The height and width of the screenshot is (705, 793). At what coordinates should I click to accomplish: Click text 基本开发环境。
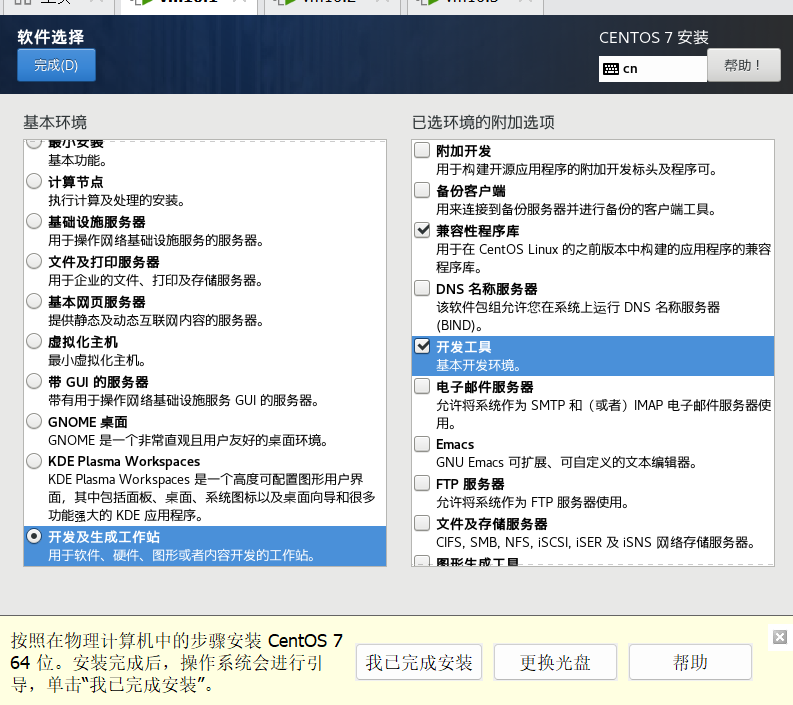pos(478,365)
